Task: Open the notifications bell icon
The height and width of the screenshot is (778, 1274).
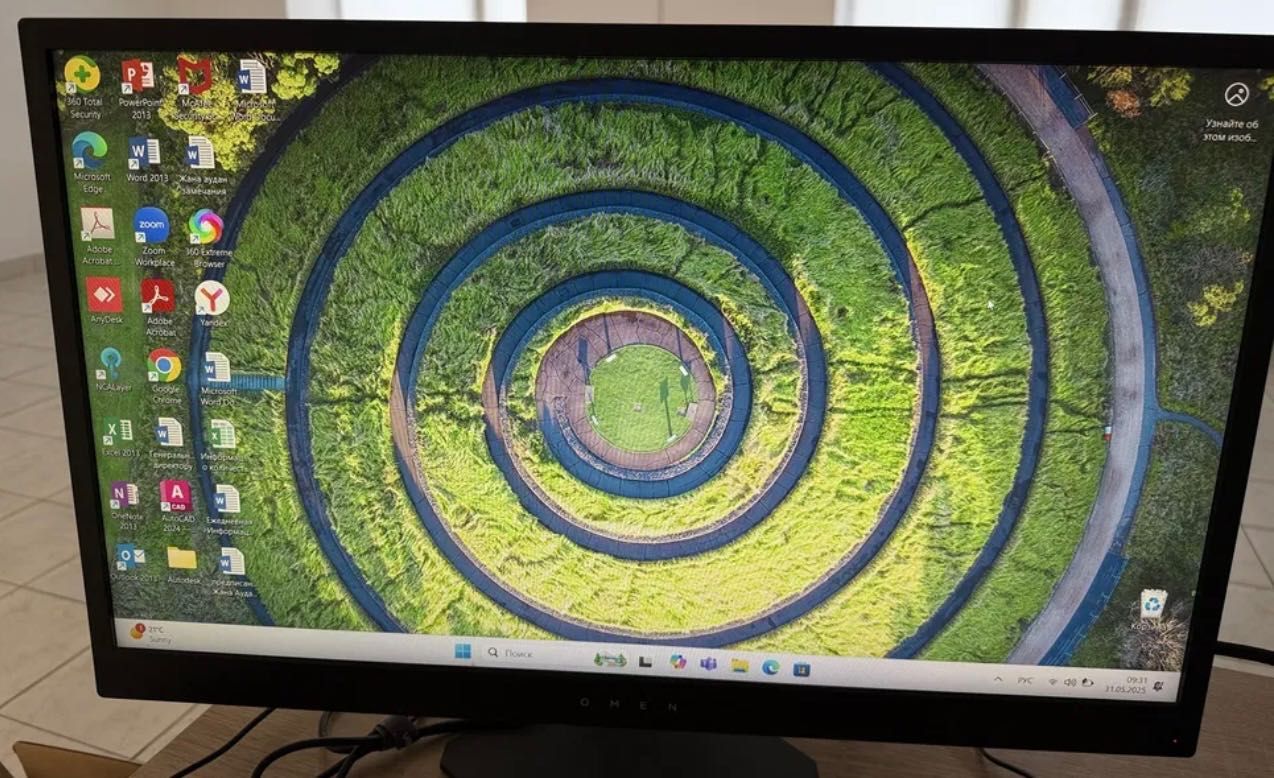Action: pyautogui.click(x=1158, y=686)
